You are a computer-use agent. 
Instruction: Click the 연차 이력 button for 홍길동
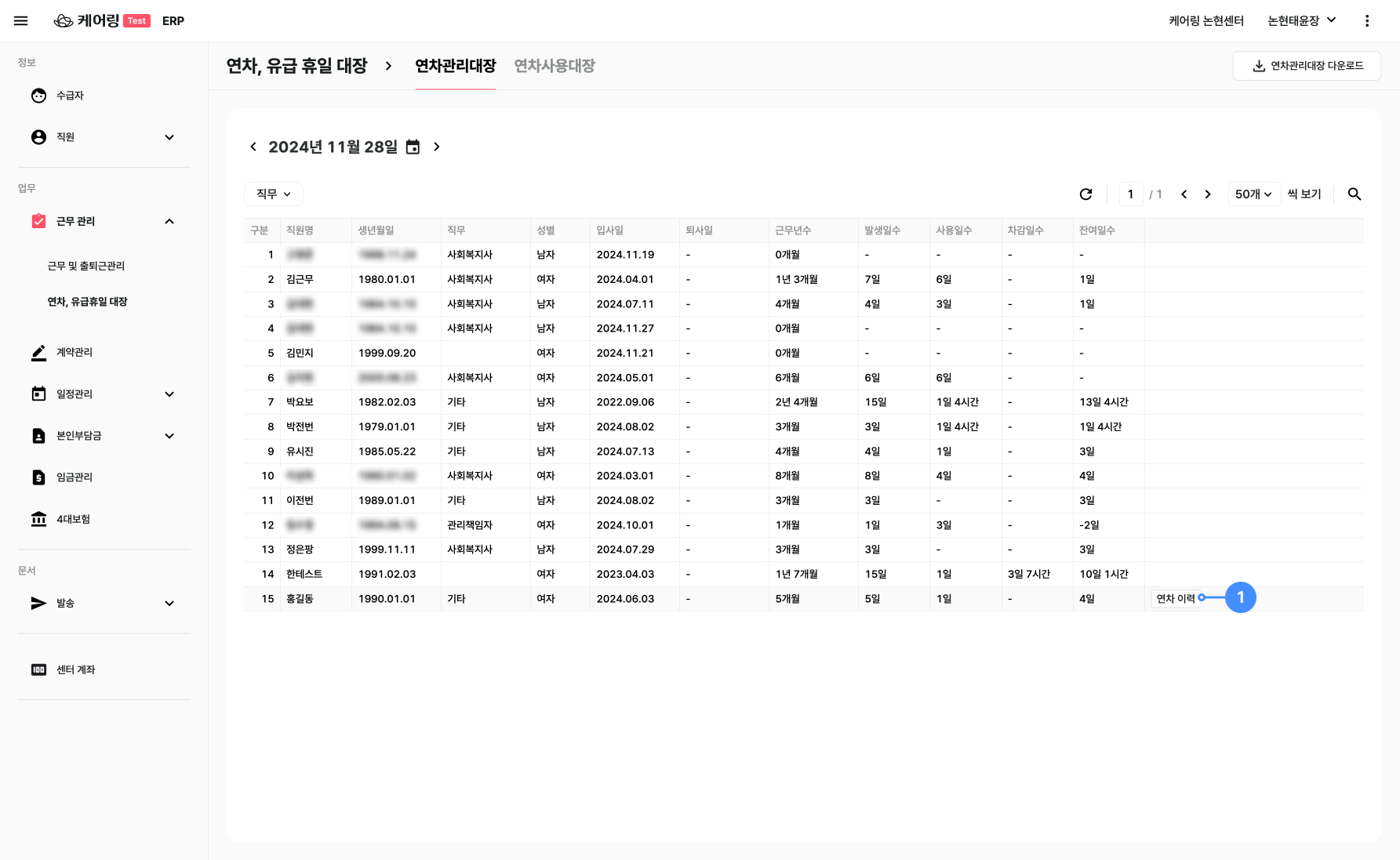[1175, 598]
